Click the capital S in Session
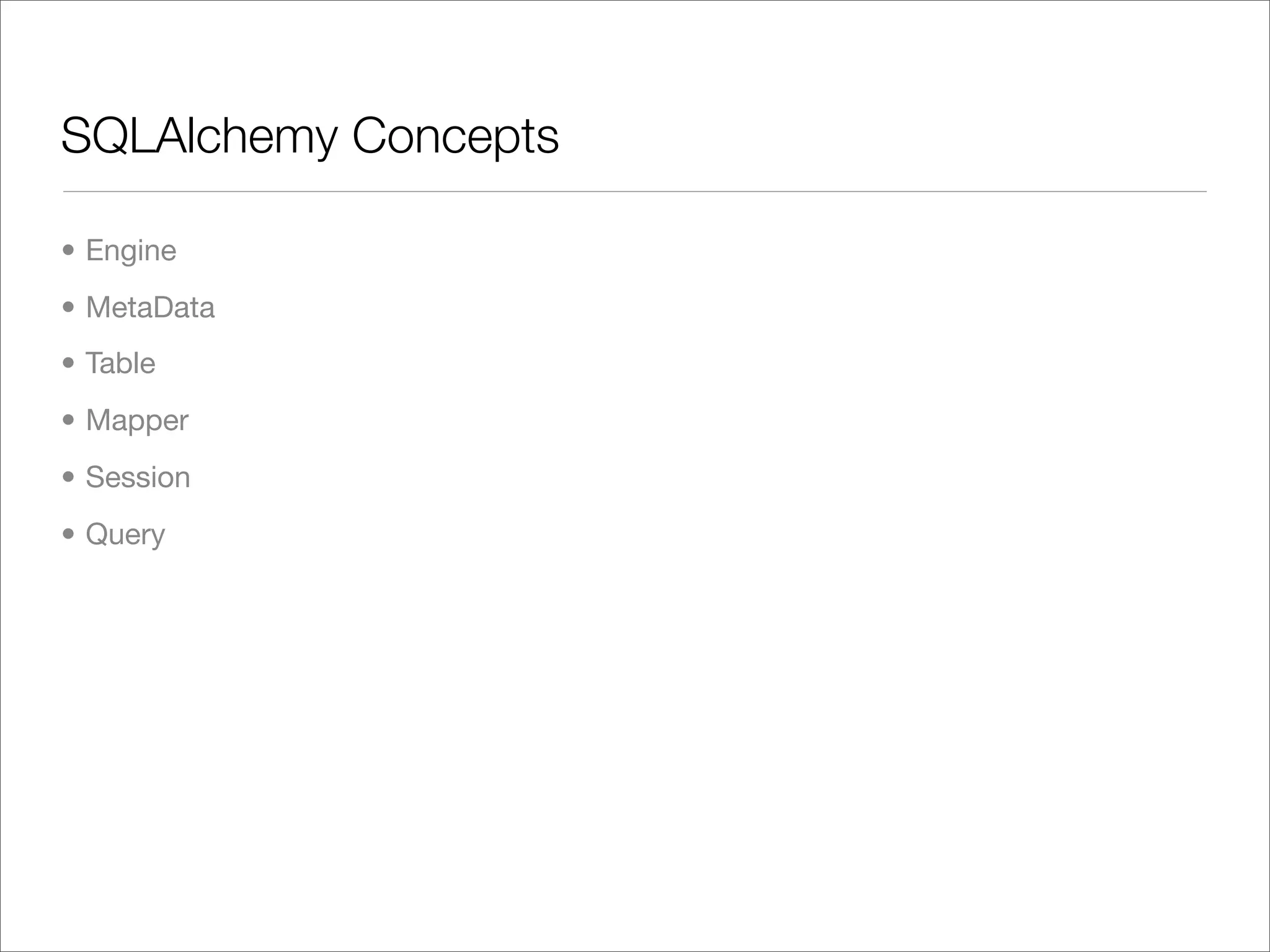This screenshot has width=1270, height=952. click(95, 477)
